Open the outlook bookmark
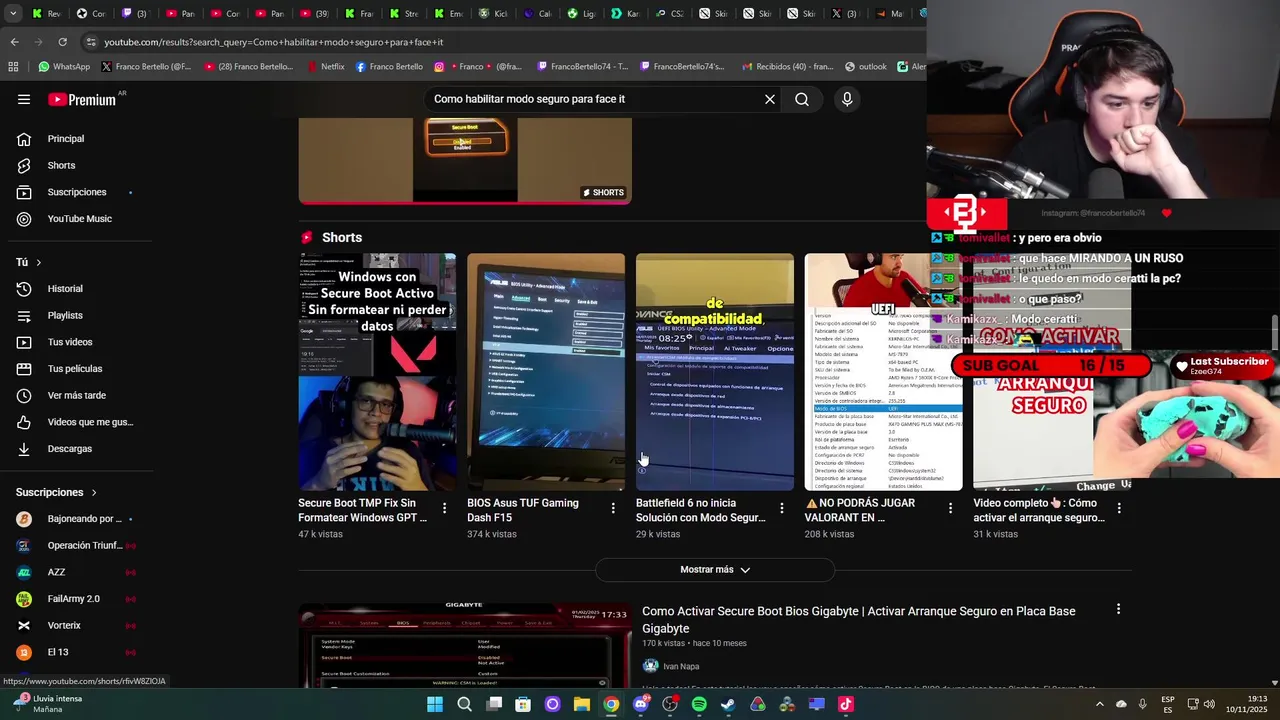 click(866, 67)
